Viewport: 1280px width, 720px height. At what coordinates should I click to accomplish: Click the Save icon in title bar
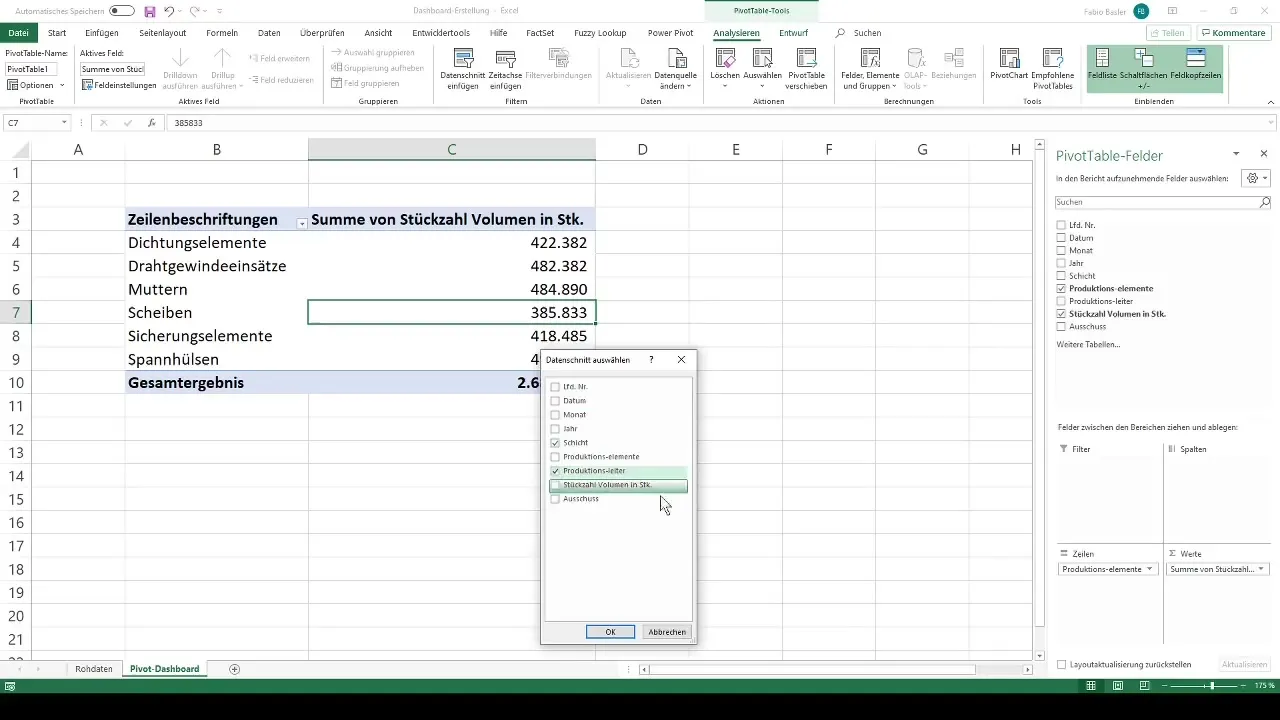(x=150, y=11)
